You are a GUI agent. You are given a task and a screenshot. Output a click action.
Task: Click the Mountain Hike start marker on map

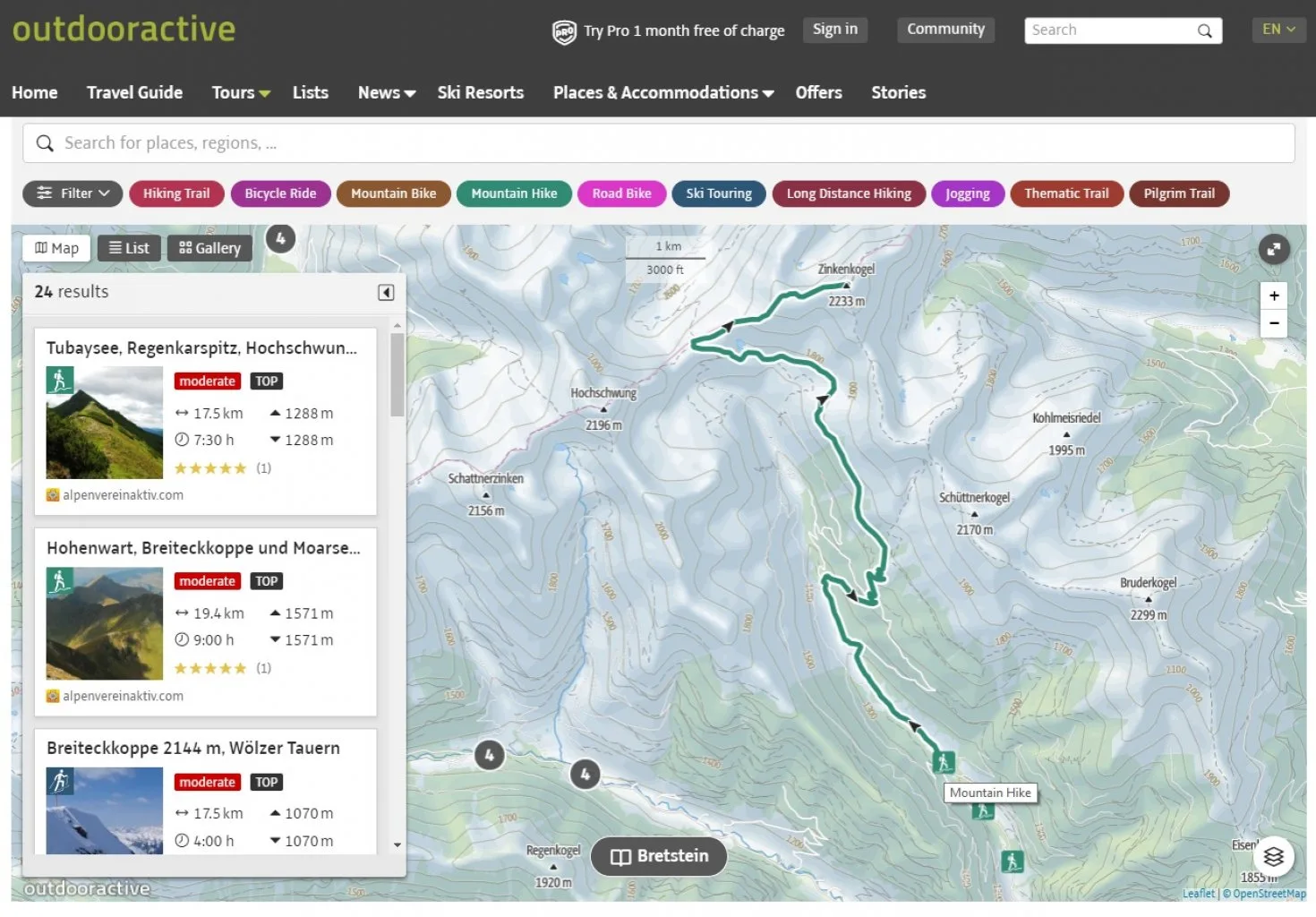pyautogui.click(x=943, y=762)
